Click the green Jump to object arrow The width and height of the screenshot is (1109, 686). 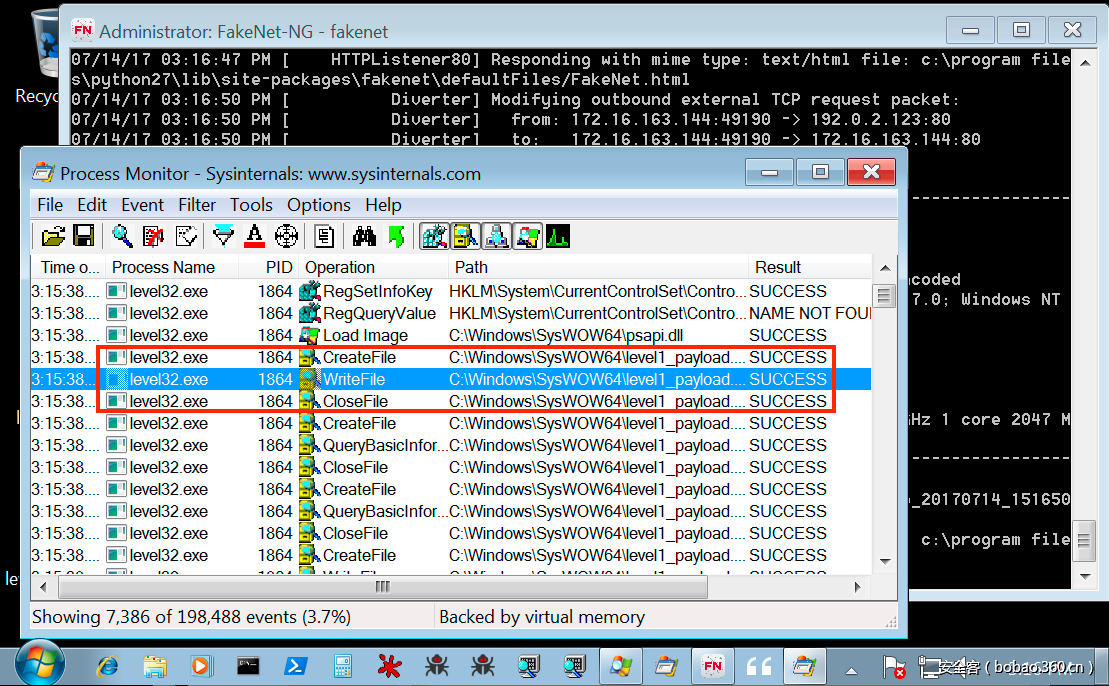396,237
